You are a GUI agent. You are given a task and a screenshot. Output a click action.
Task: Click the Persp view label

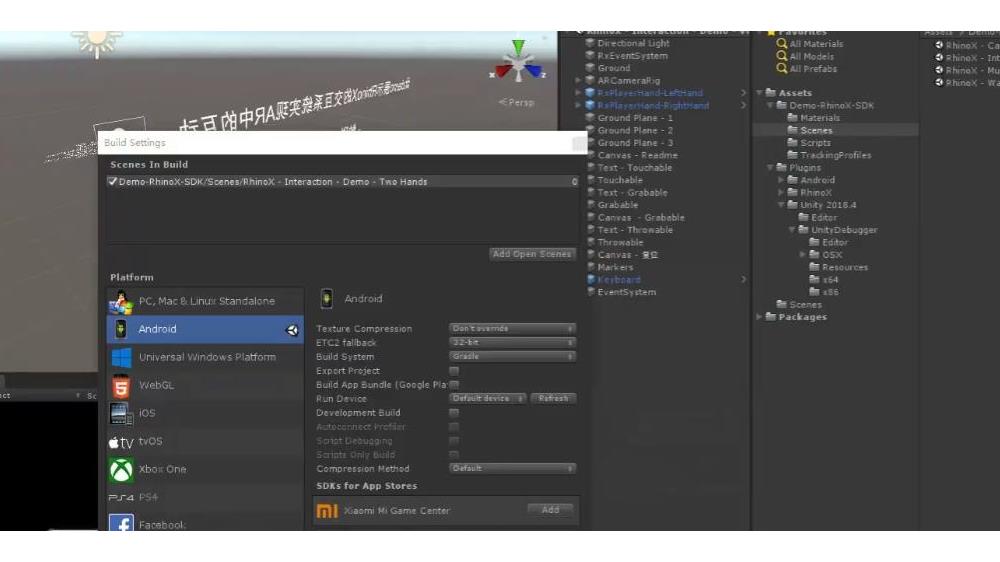point(517,102)
